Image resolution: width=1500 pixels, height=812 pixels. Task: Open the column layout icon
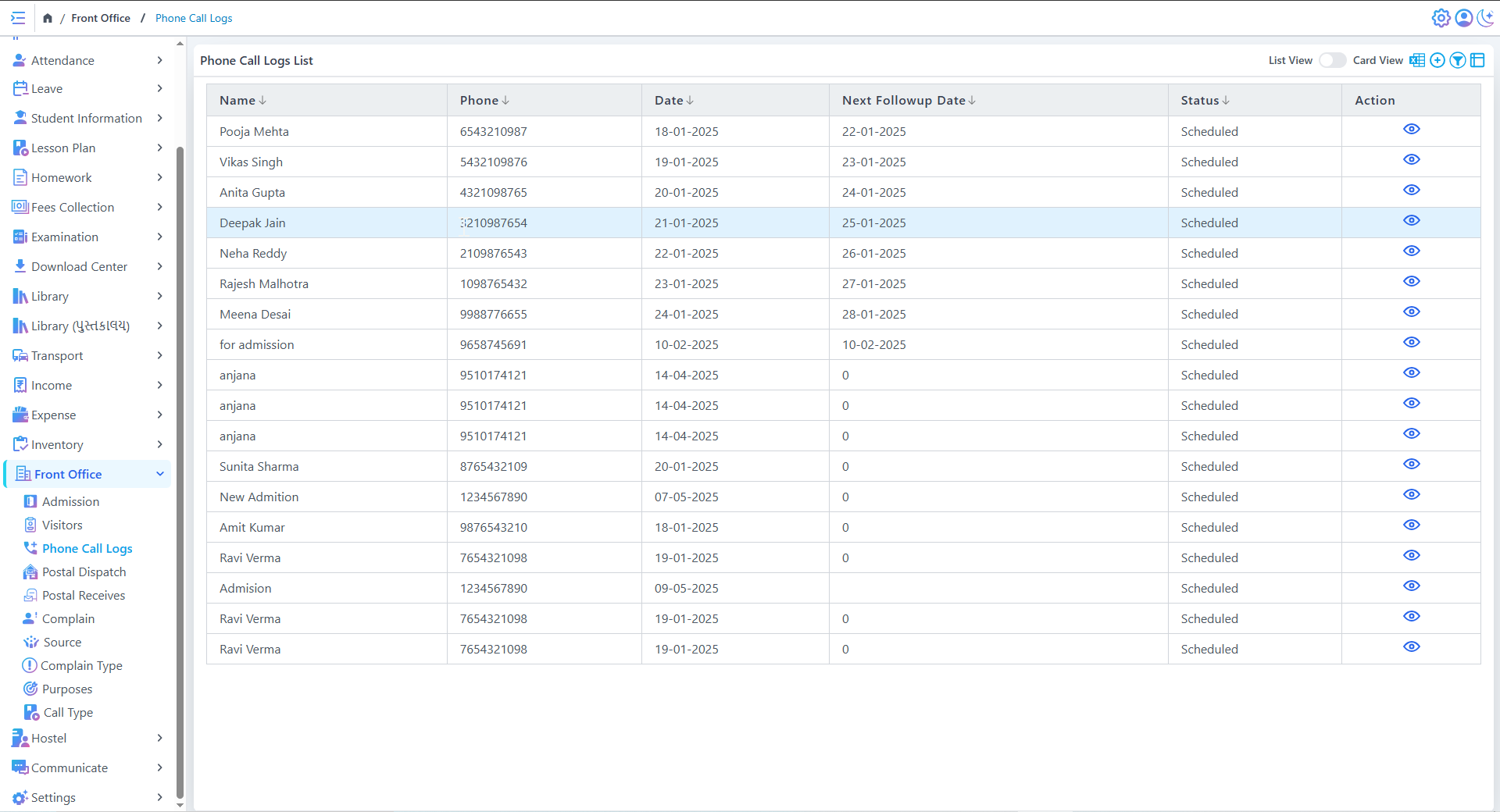coord(1477,60)
